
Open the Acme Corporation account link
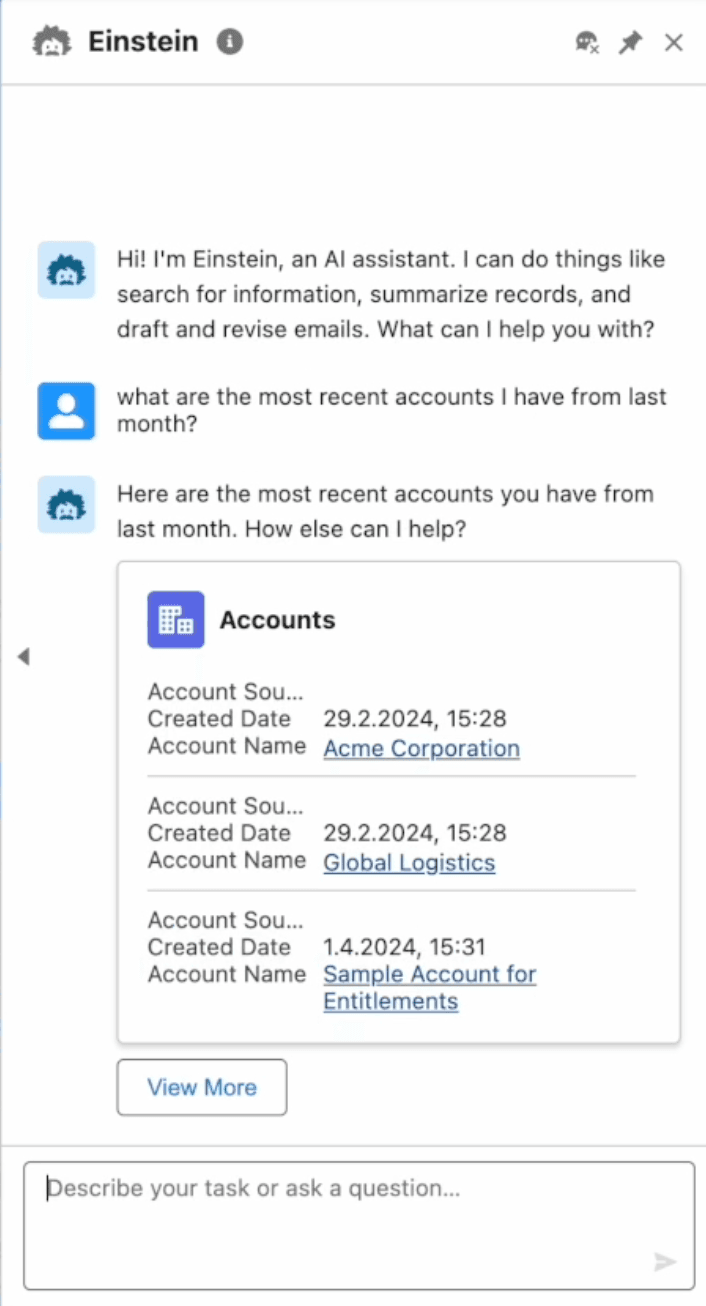point(421,748)
